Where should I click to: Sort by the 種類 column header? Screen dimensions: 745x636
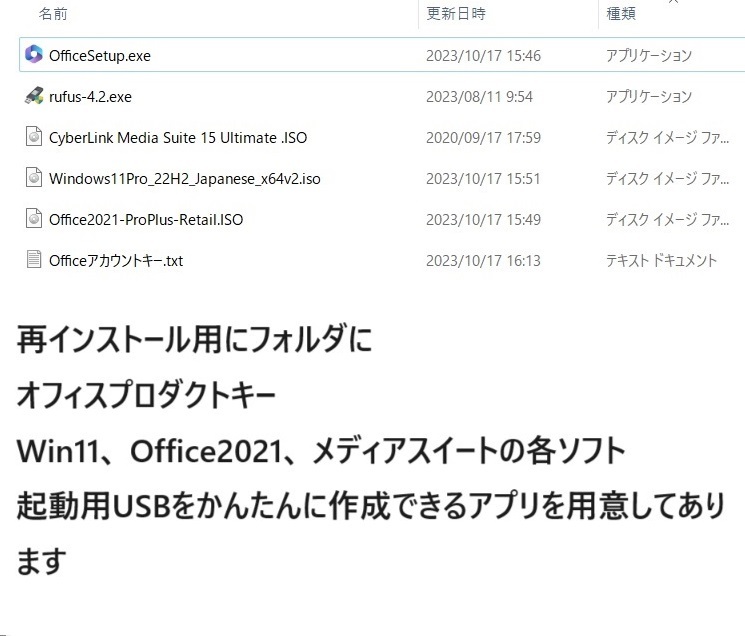(621, 13)
